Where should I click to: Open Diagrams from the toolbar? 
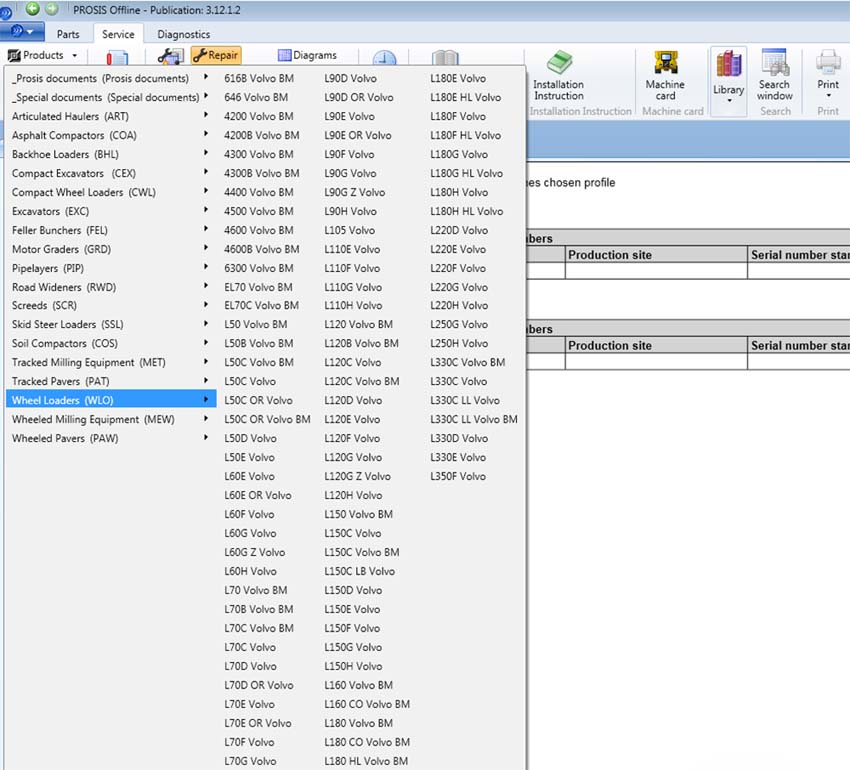307,55
